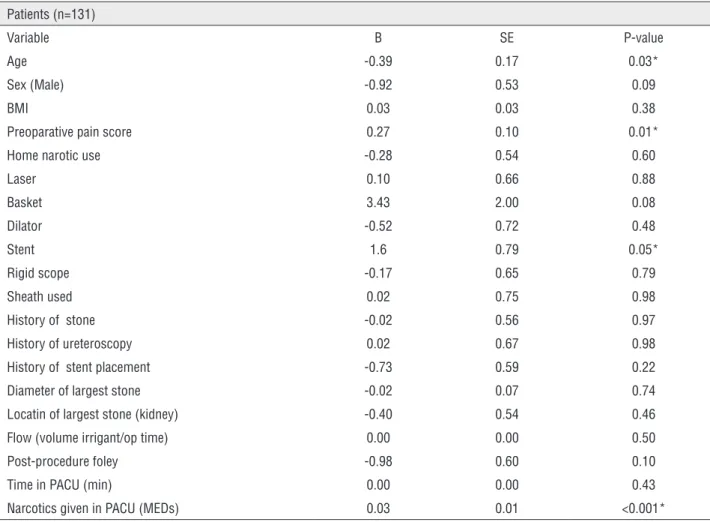The image size is (710, 522).
Task: Select the 'Post-procedure foley' row label
Action: pyautogui.click(x=62, y=461)
